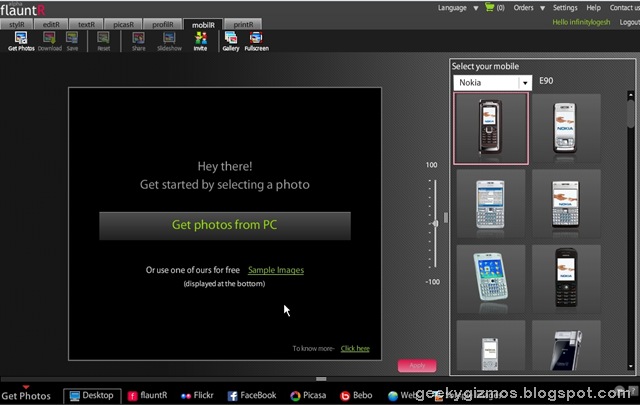
Task: Click the Hello infinitylogesh username
Action: 581,22
